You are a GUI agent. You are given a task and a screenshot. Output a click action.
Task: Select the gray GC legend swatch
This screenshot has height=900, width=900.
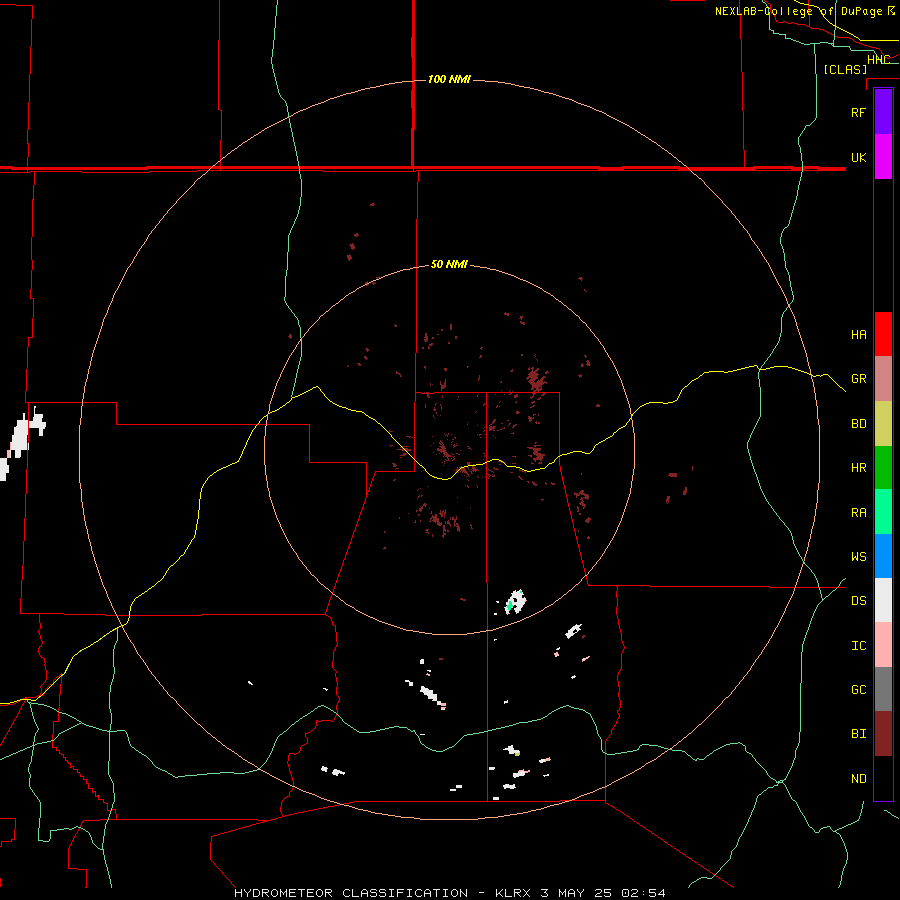883,689
